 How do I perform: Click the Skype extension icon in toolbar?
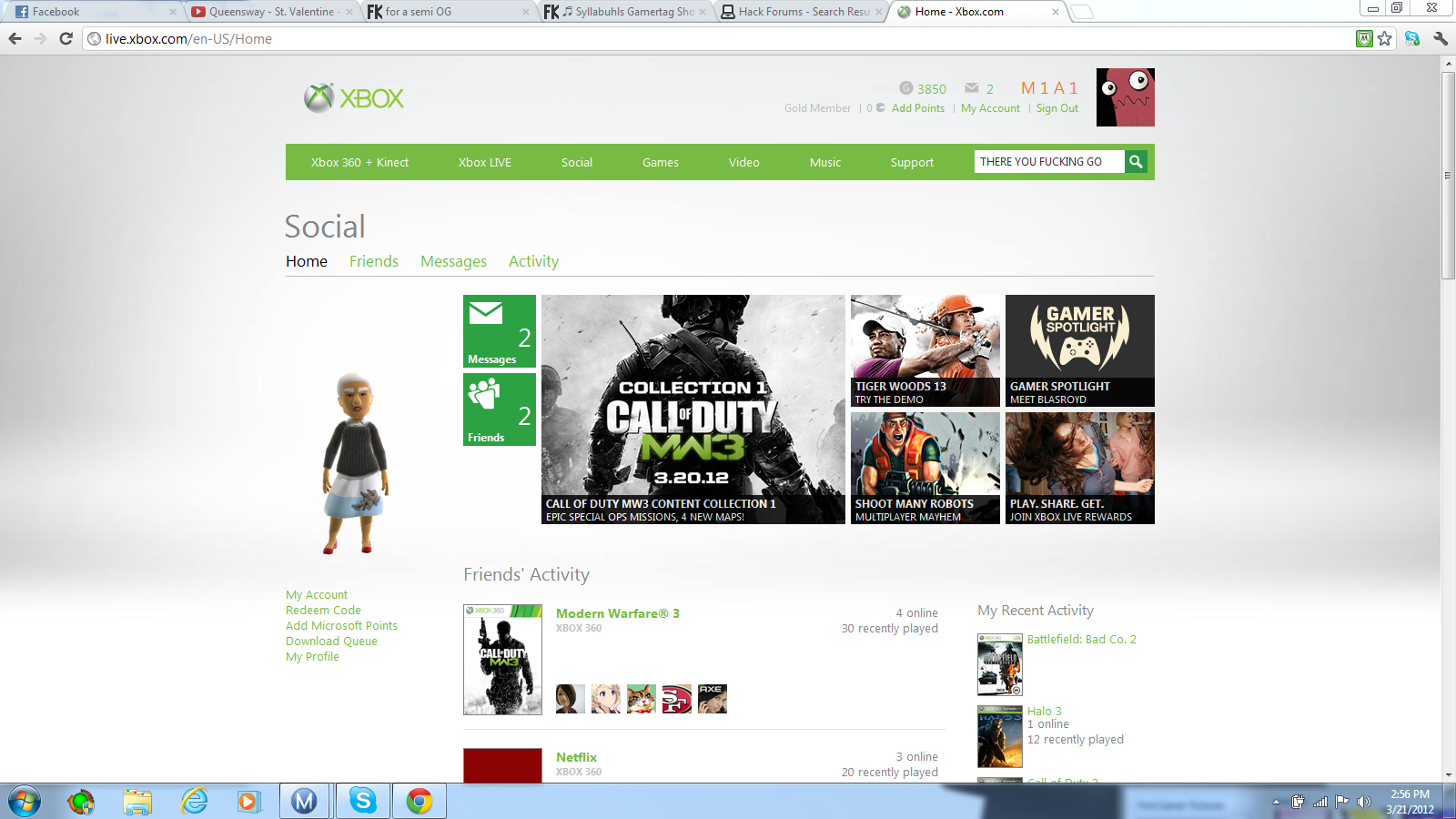[x=1412, y=38]
